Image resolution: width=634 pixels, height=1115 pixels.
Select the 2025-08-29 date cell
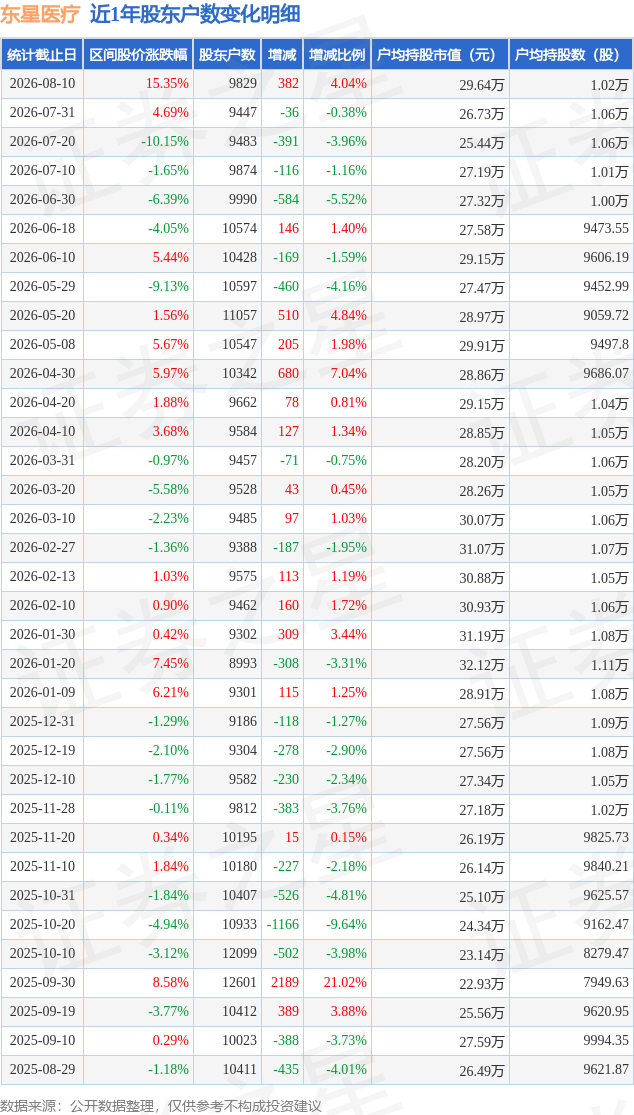[42, 1069]
